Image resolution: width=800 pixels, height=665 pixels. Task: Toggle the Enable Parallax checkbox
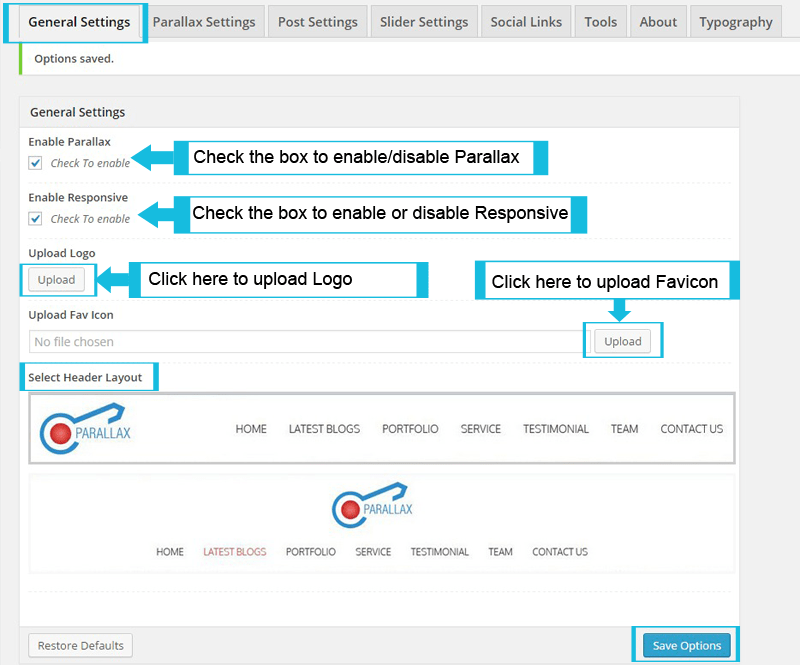(35, 163)
